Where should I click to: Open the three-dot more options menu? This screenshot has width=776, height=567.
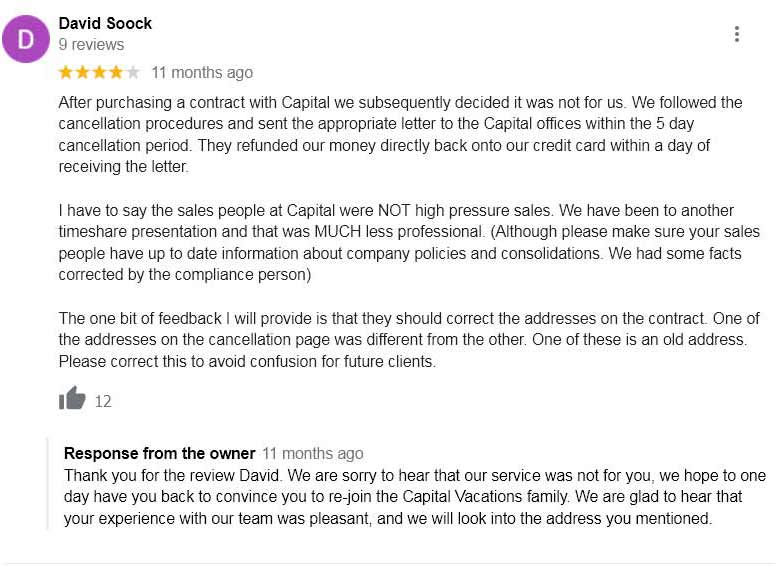pos(737,34)
